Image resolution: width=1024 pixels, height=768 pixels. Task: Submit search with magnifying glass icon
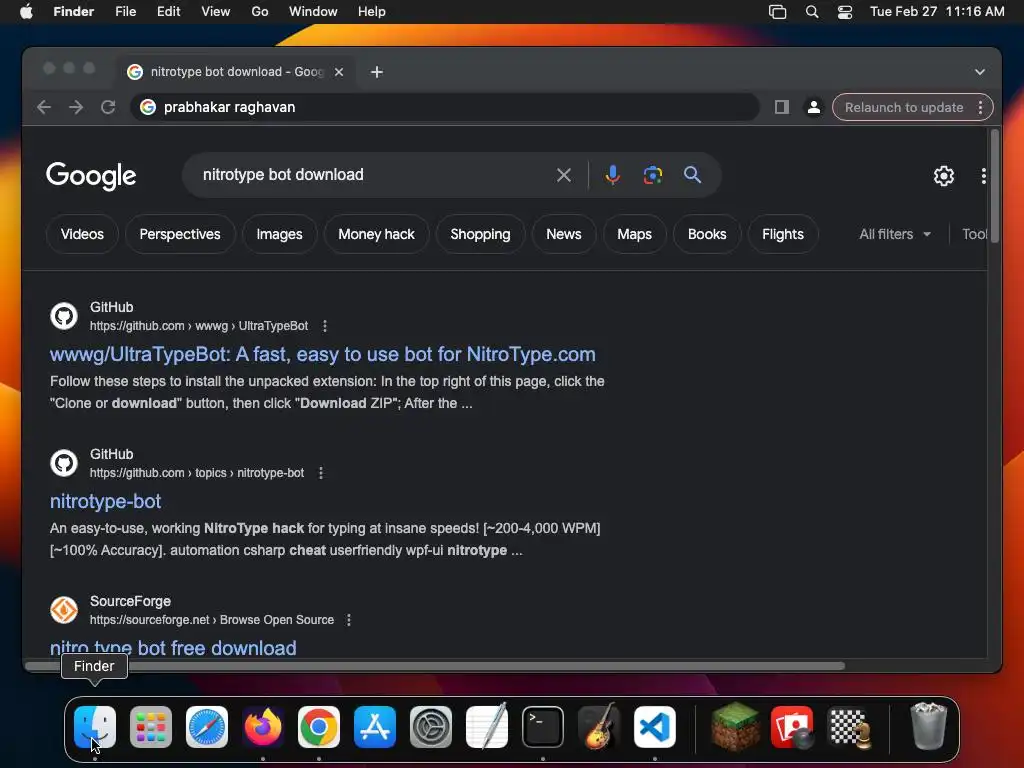pos(692,174)
